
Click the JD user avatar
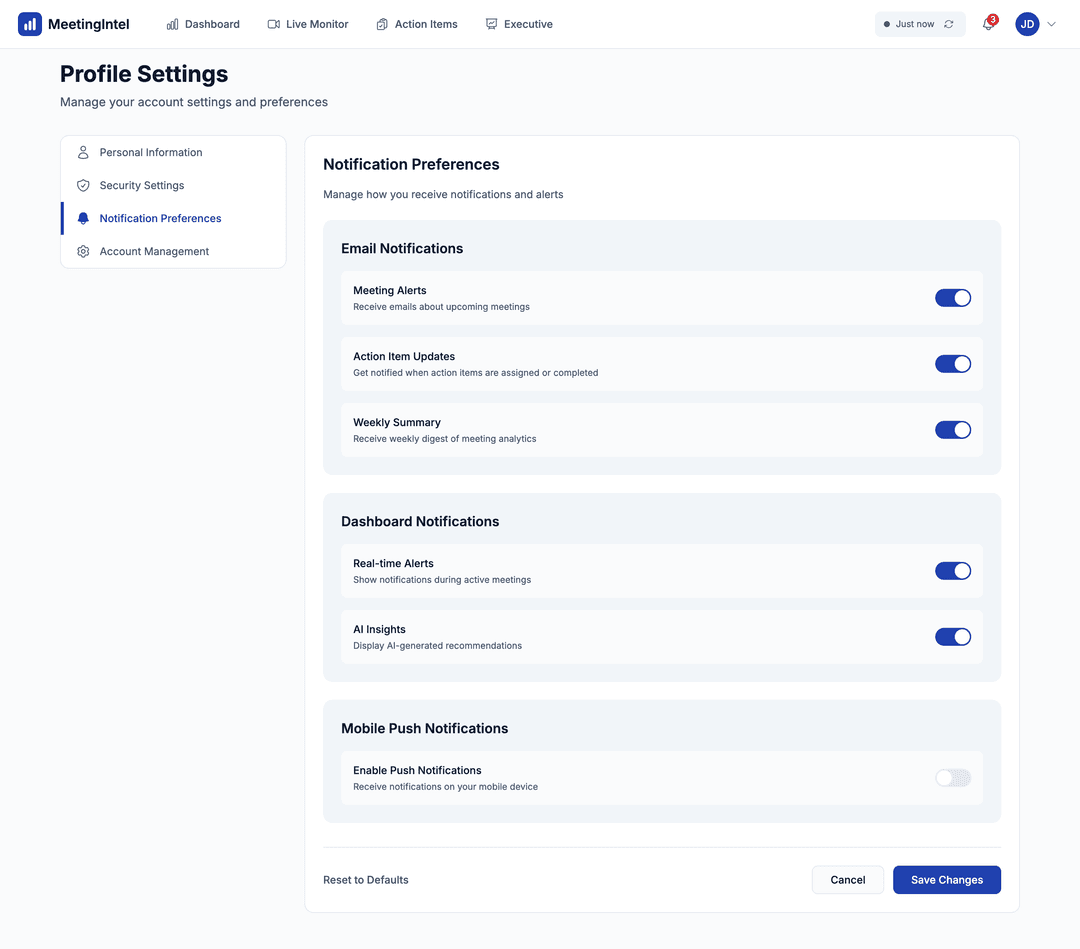[1027, 24]
